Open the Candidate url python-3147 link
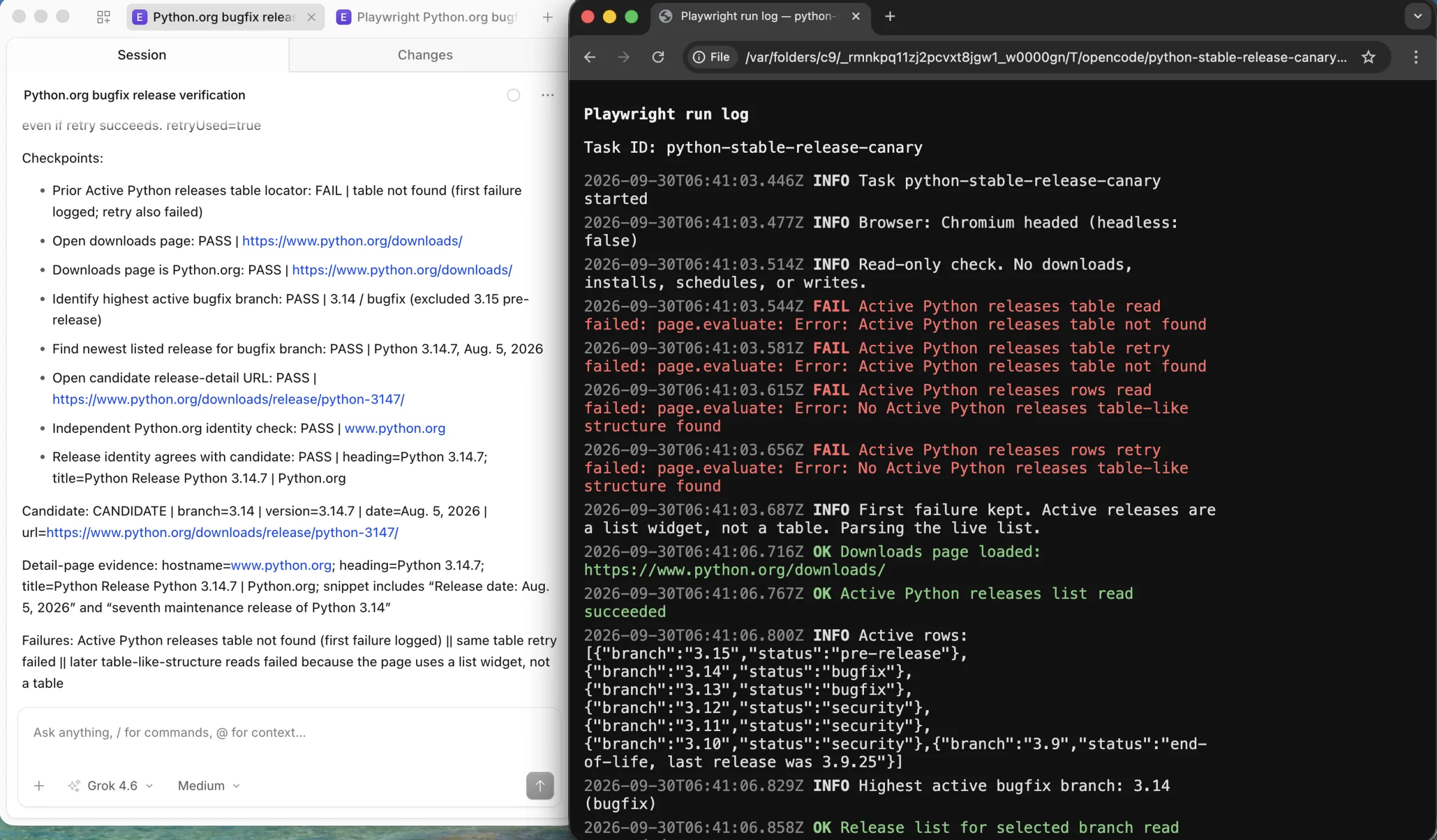This screenshot has height=840, width=1437. point(222,532)
